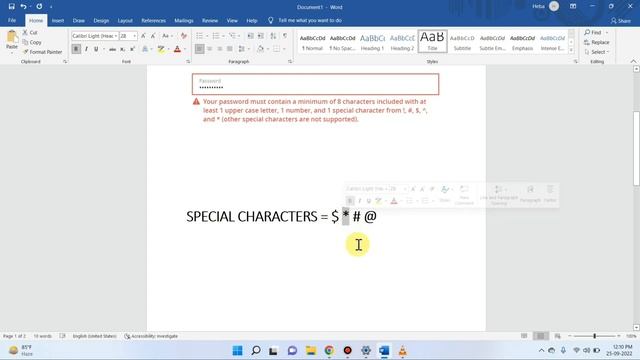Click the Paste clipboard icon
Viewport: 640px width, 360px height.
pos(12,37)
